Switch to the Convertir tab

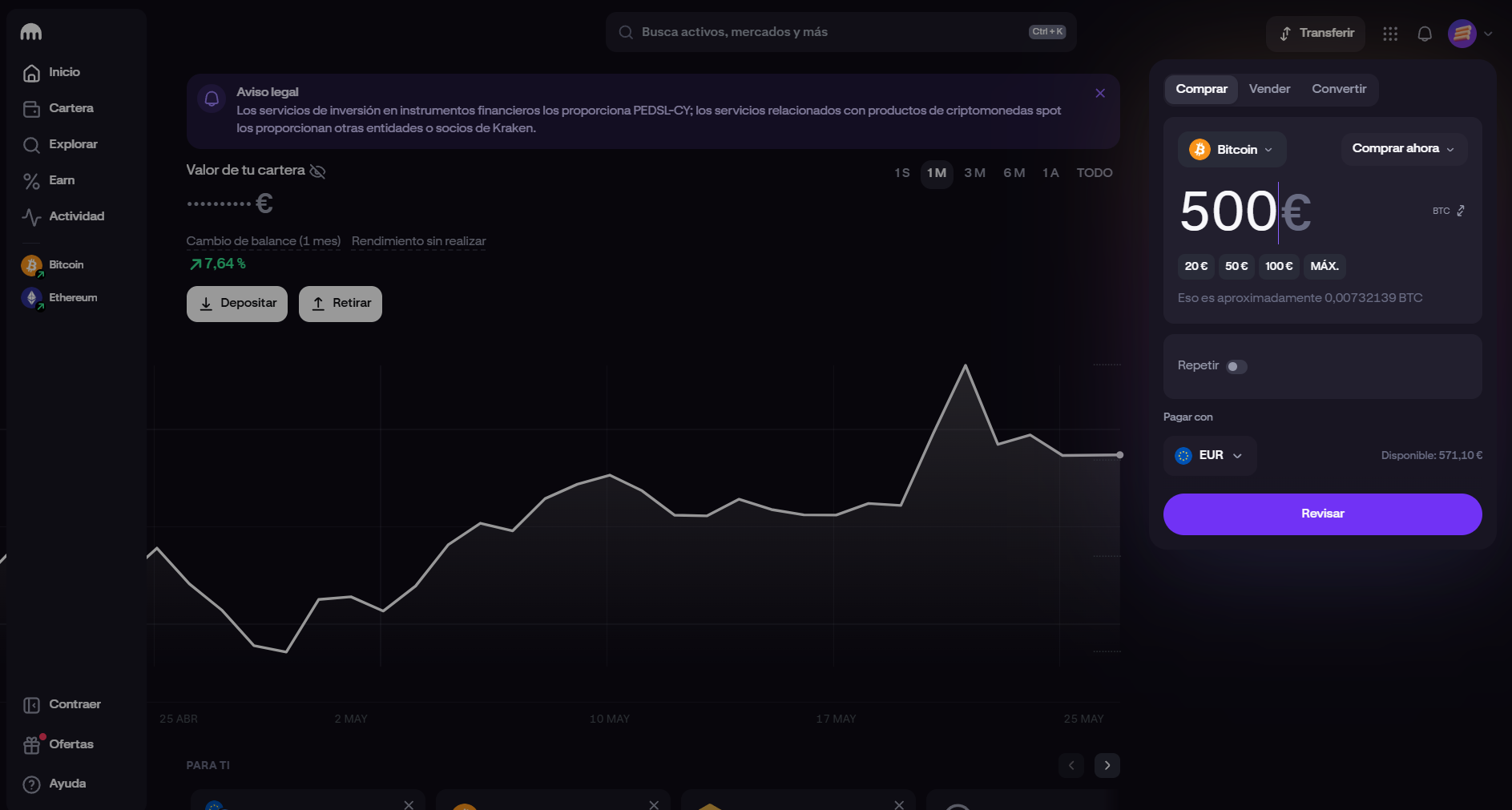point(1339,89)
